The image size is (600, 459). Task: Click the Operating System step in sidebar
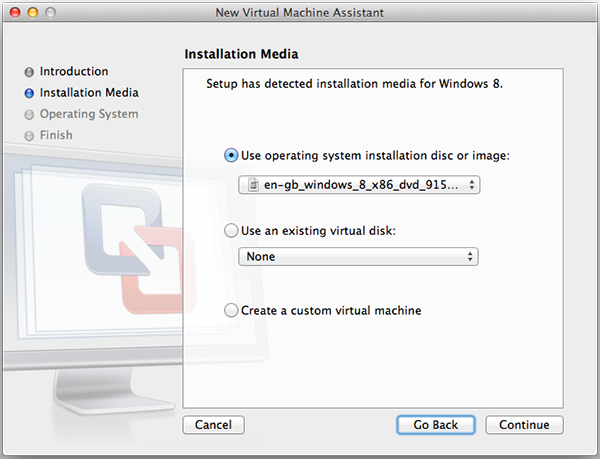(89, 114)
